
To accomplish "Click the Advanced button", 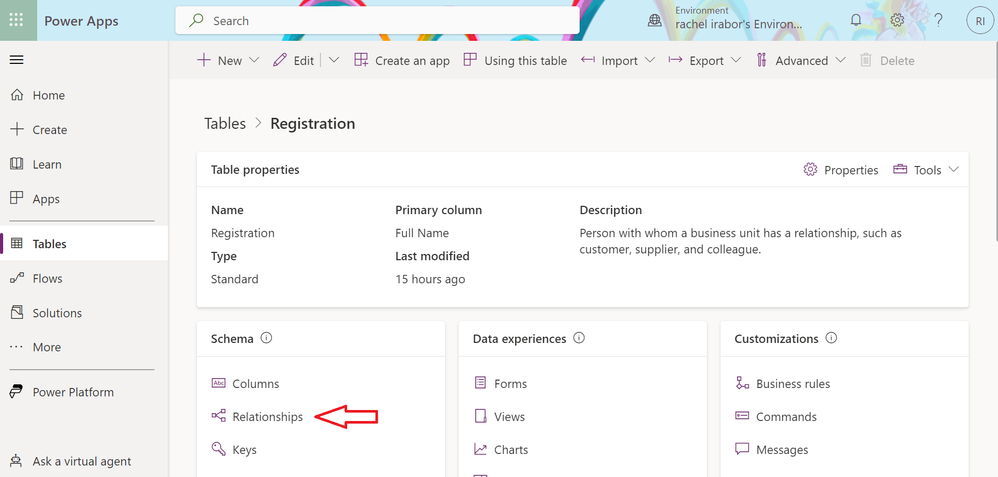I will pyautogui.click(x=792, y=61).
